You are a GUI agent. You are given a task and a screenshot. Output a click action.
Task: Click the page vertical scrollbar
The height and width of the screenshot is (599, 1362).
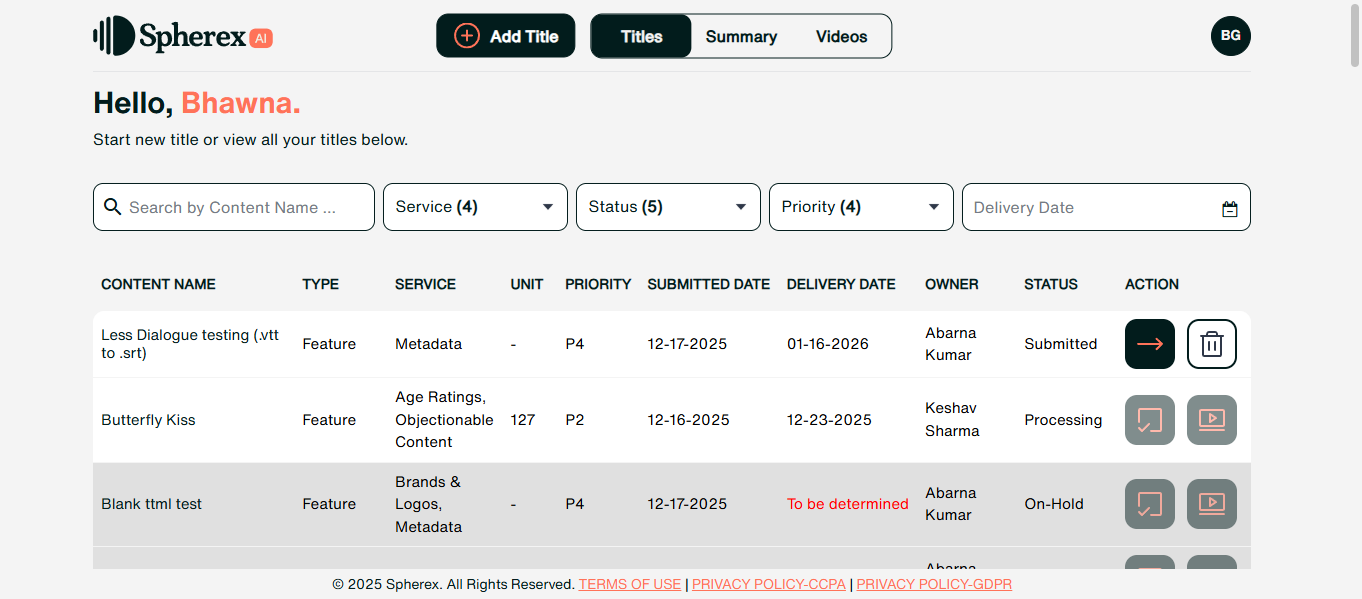coord(1354,300)
